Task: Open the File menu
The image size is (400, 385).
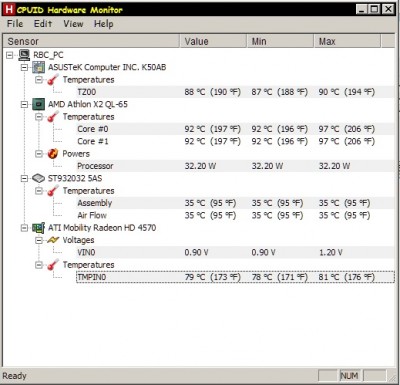Action: 15,24
